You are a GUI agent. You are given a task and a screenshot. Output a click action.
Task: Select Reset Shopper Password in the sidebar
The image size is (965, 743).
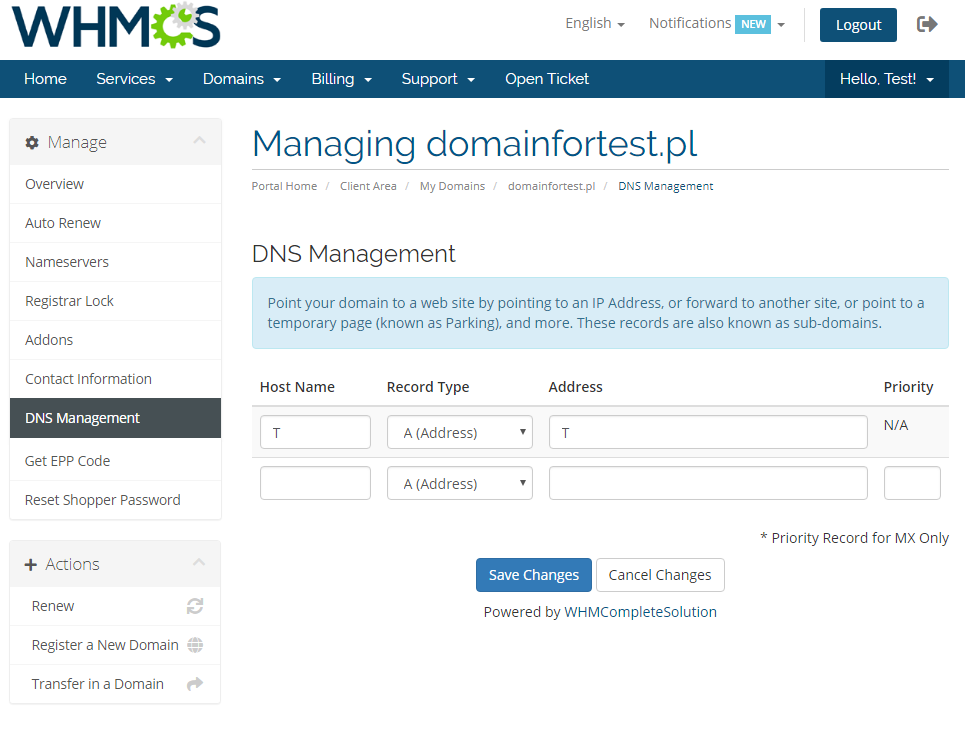click(x=115, y=500)
